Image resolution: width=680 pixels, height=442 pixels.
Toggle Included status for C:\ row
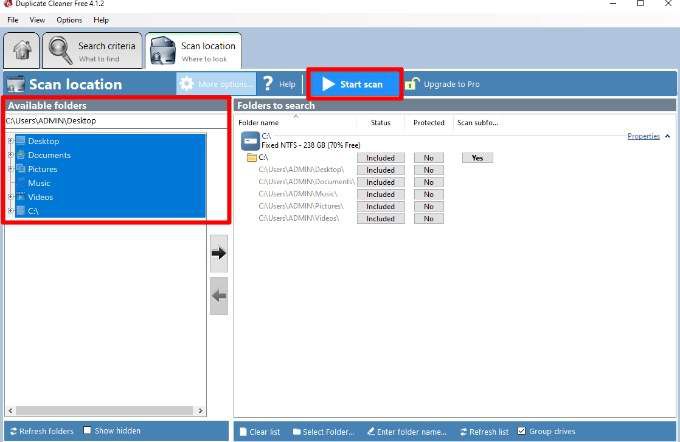click(x=380, y=158)
